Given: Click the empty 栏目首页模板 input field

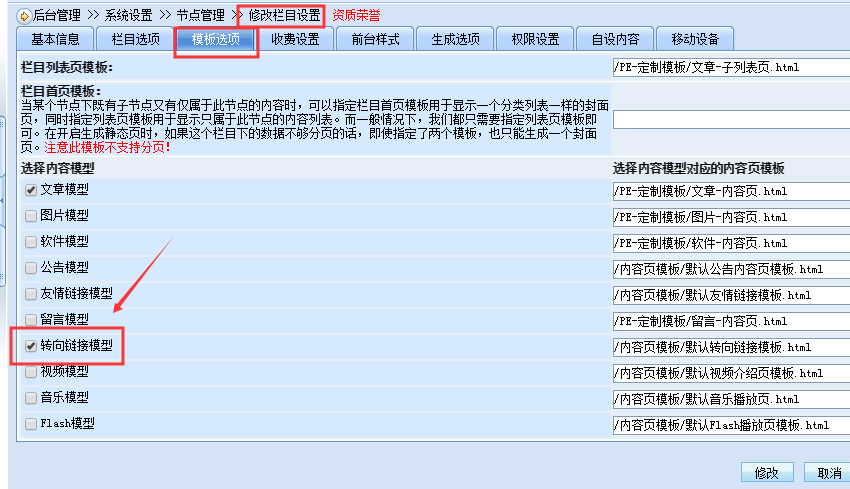Looking at the screenshot, I should click(730, 120).
